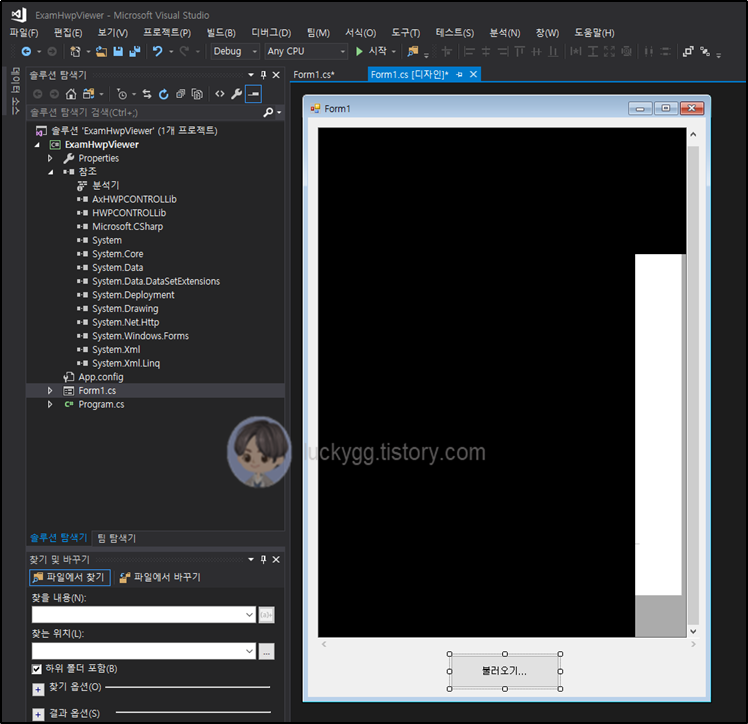
Task: Click the 시작 start button label
Action: click(x=377, y=51)
